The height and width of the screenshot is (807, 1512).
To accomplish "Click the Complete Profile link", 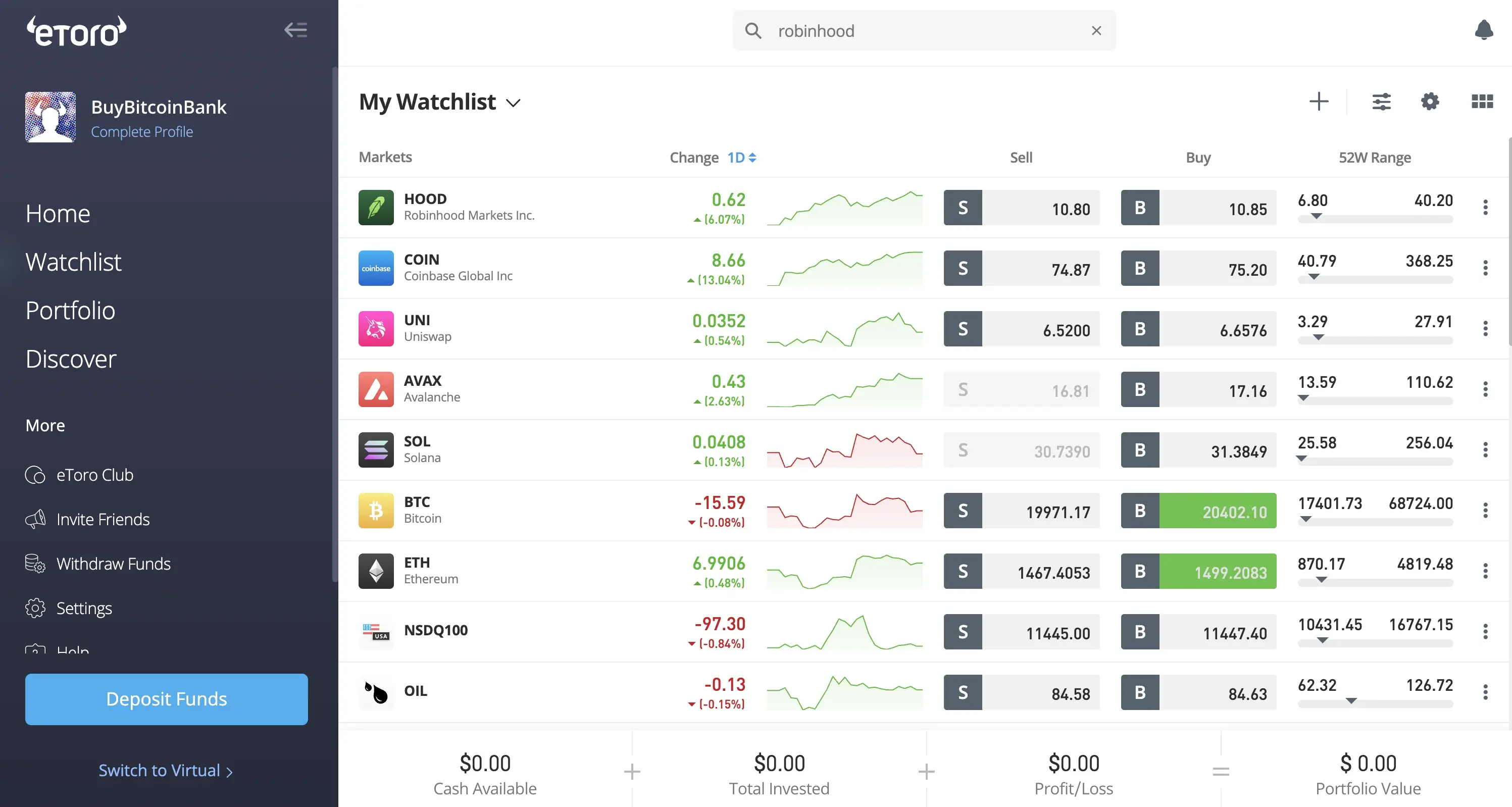I will (141, 131).
